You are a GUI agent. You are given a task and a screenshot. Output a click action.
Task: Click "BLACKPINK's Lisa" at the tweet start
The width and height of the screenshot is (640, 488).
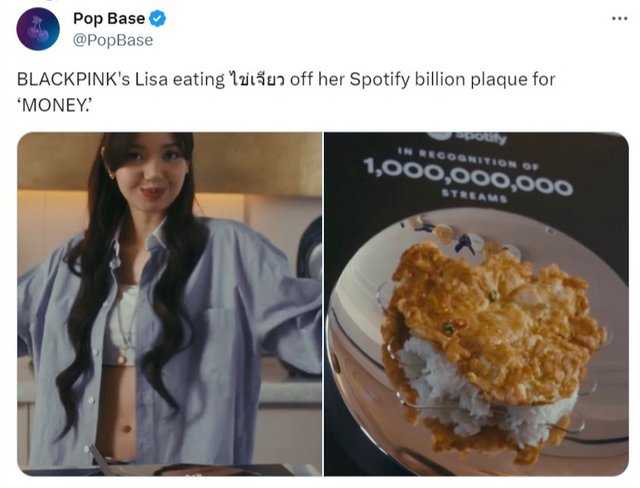pos(93,79)
